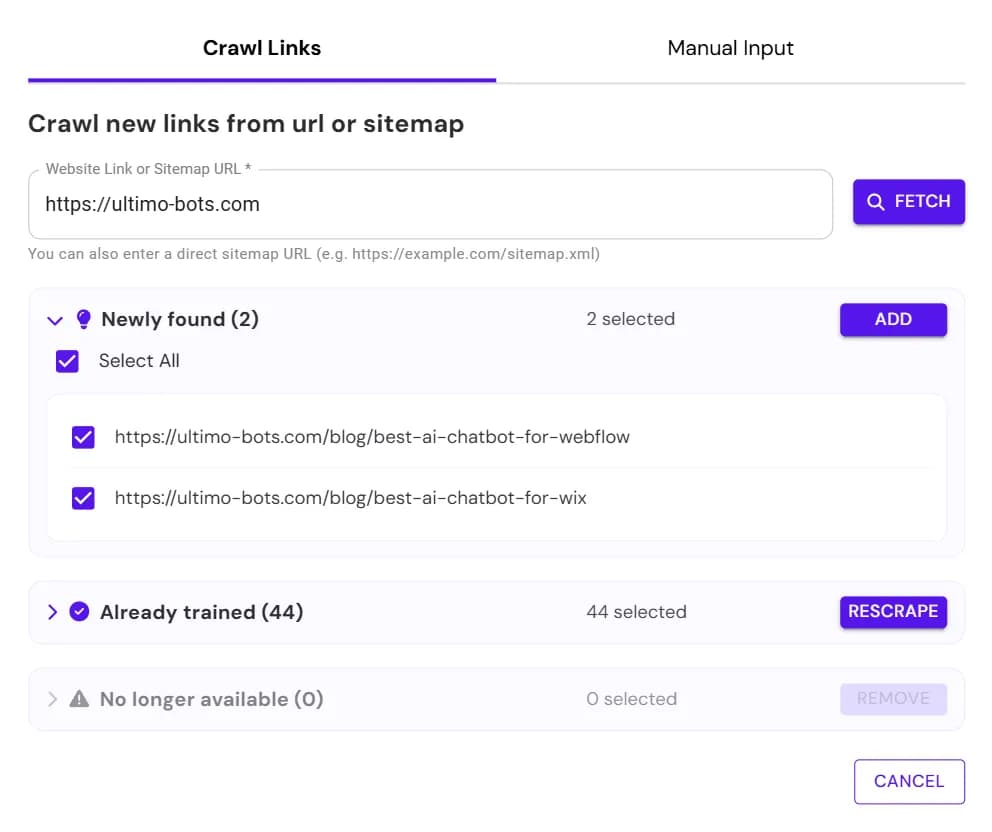Focus the Website Link or Sitemap URL field
992x832 pixels.
point(430,205)
